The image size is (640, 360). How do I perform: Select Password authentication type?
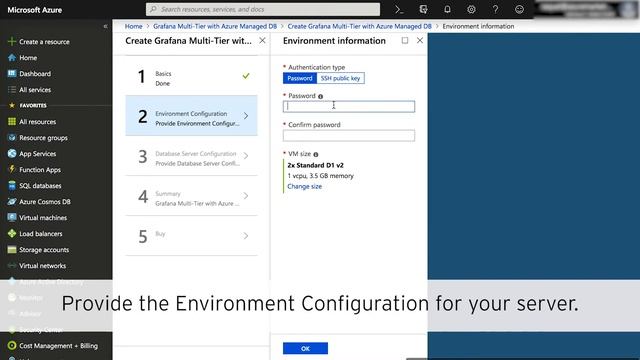[x=300, y=78]
